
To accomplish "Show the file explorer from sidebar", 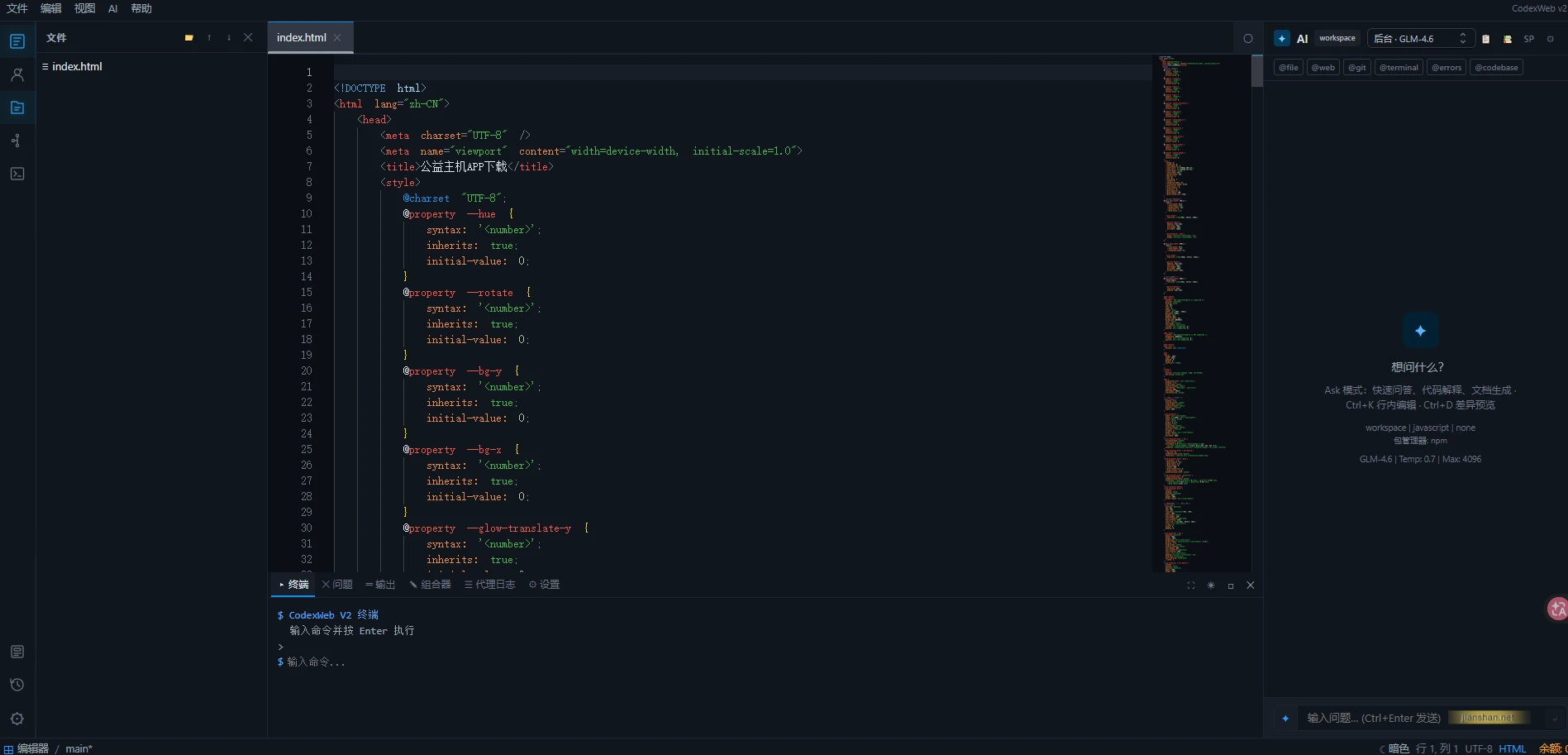I will [x=17, y=108].
